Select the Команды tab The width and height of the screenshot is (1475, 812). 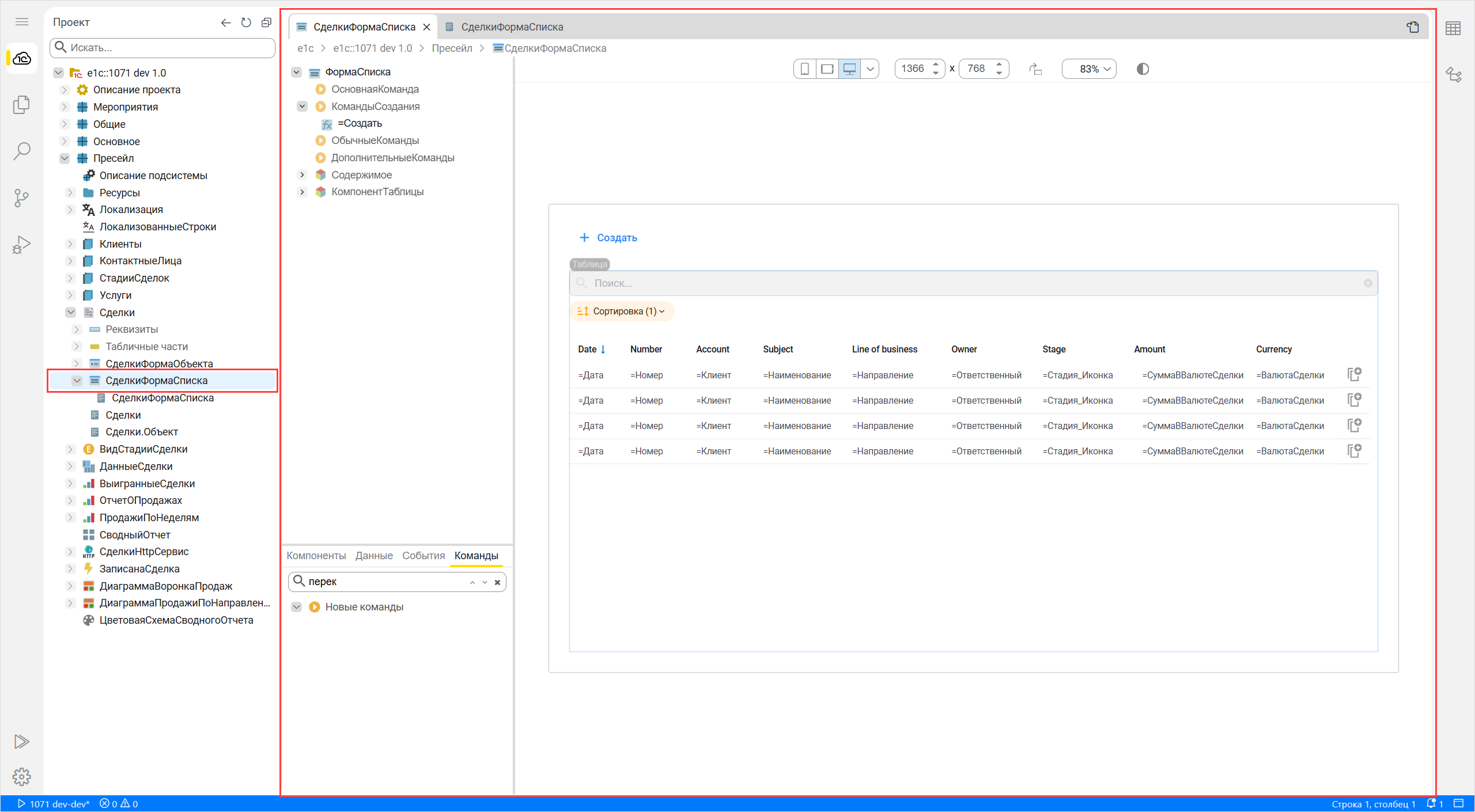tap(476, 556)
